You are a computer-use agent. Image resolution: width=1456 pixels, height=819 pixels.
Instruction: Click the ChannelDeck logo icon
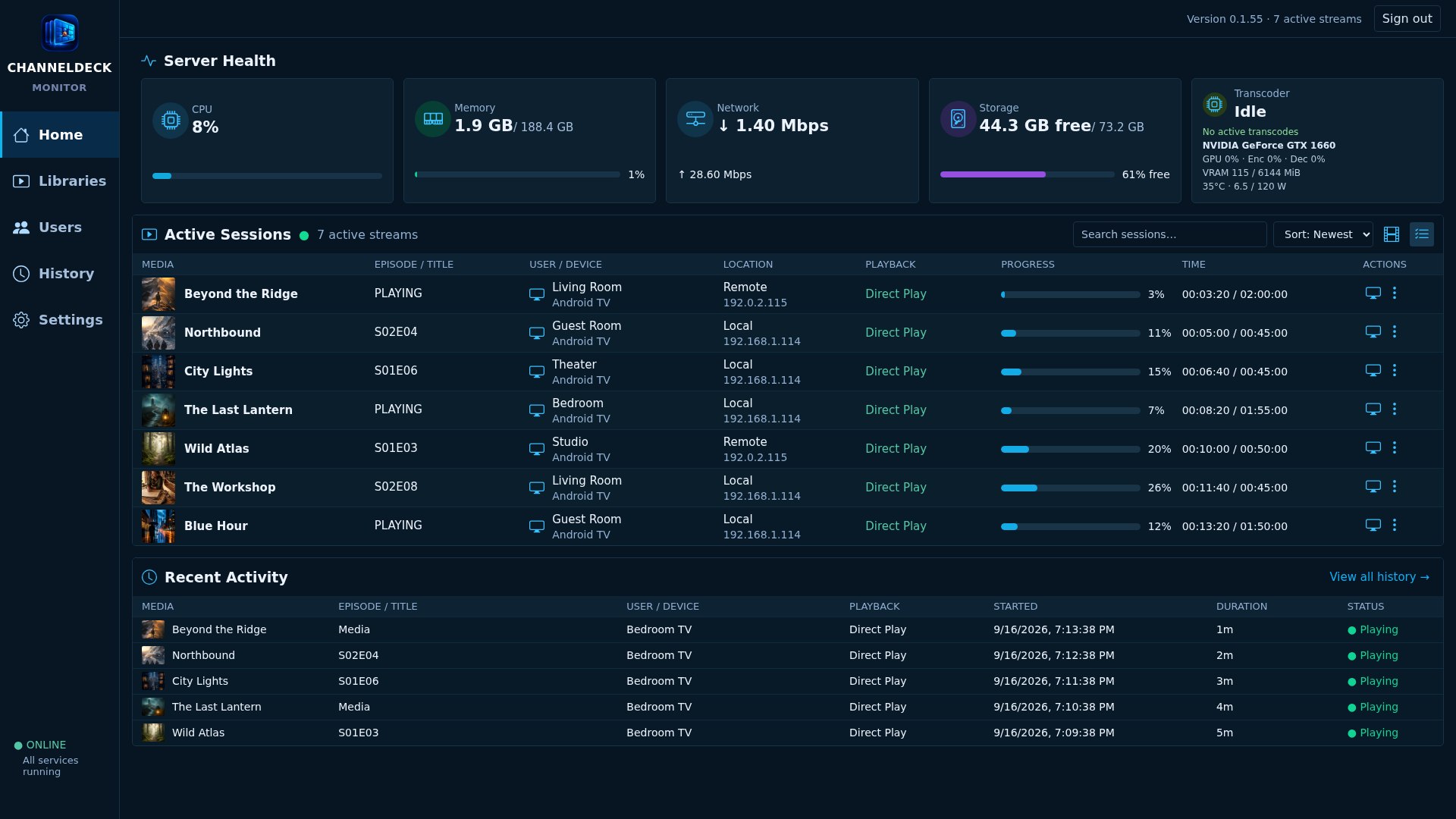click(59, 33)
